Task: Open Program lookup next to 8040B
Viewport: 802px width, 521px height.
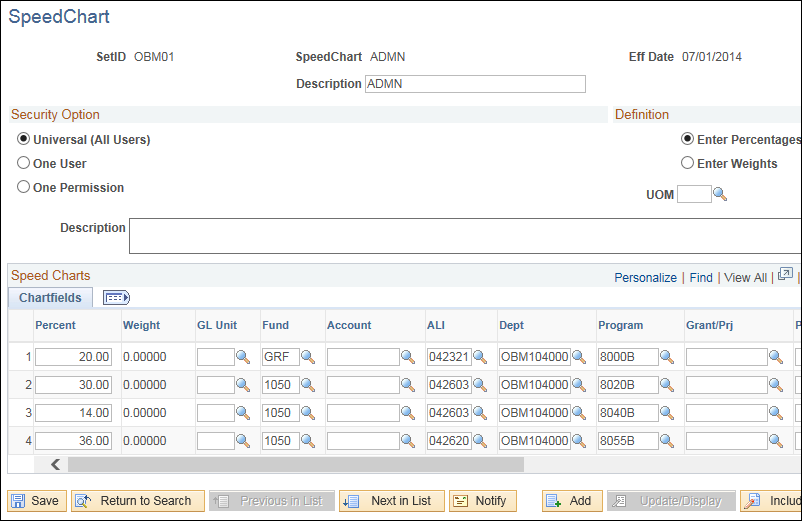Action: pos(667,413)
